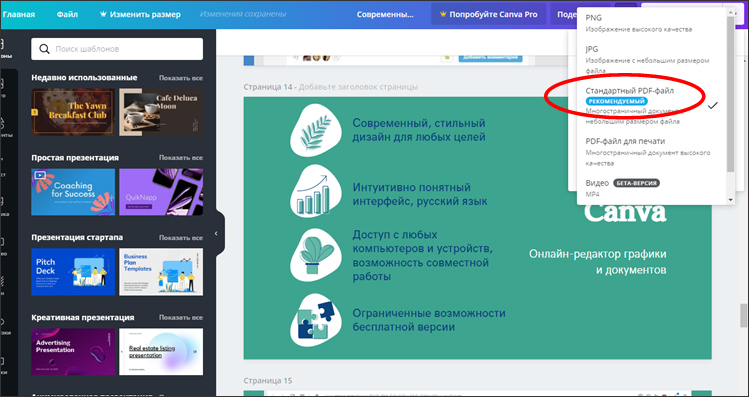This screenshot has height=397, width=749.
Task: Click file type list scrollbar thumb
Action: (729, 93)
